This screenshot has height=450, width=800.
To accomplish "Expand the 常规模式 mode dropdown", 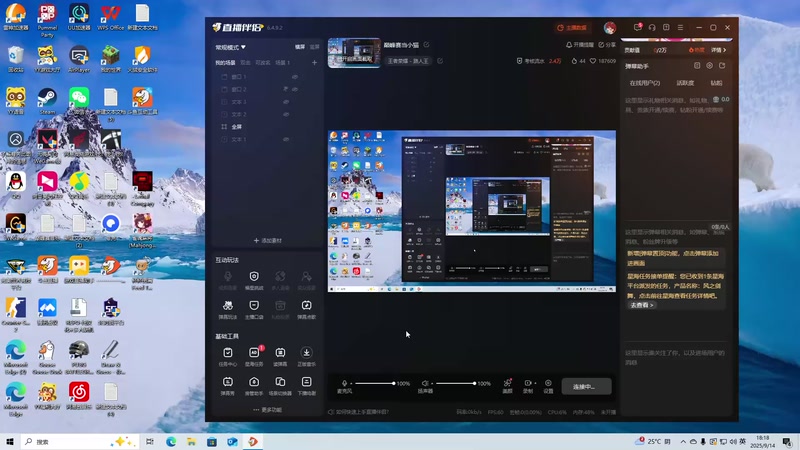I will pyautogui.click(x=230, y=47).
